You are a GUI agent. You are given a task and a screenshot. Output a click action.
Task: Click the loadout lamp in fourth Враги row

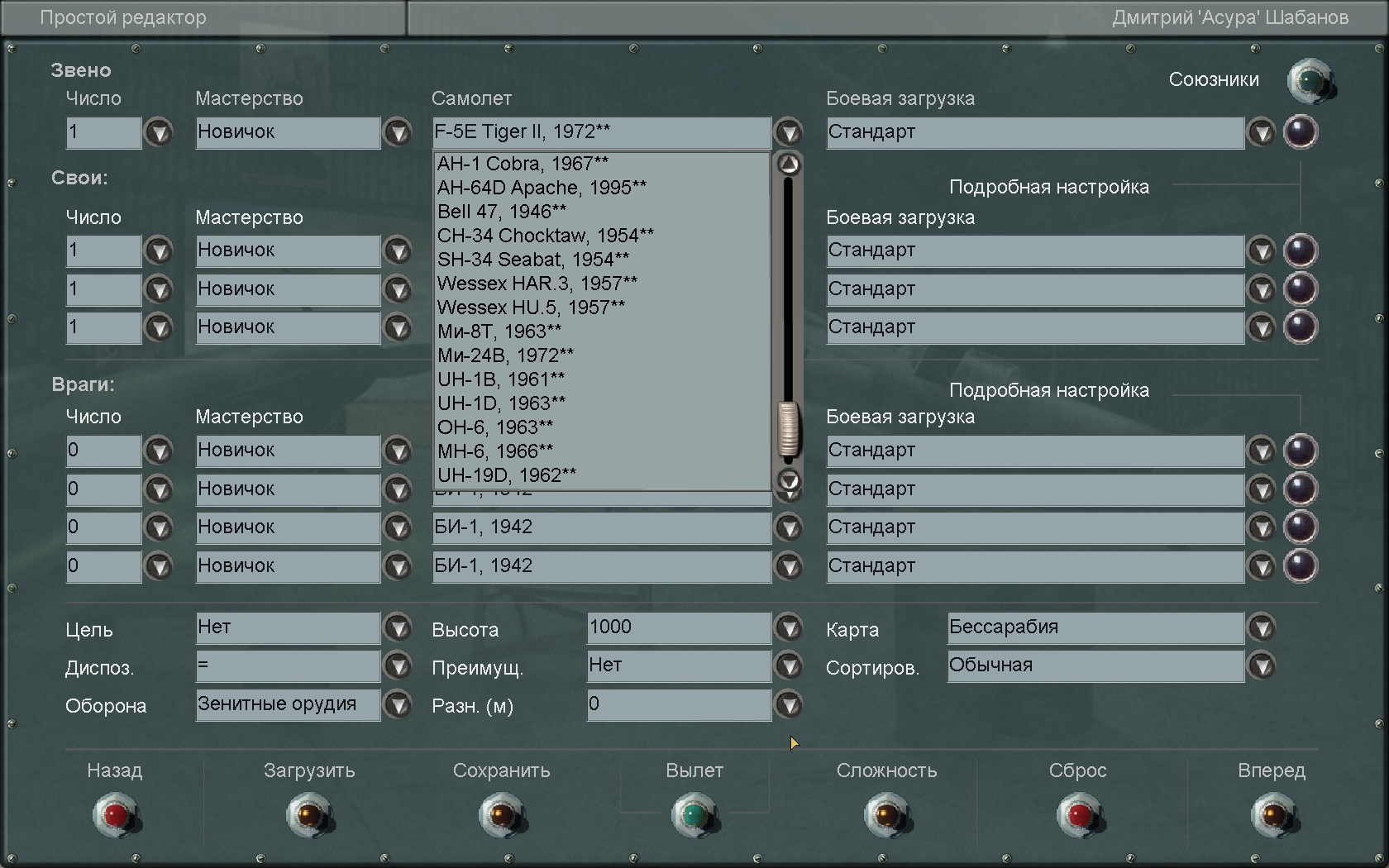click(1300, 566)
